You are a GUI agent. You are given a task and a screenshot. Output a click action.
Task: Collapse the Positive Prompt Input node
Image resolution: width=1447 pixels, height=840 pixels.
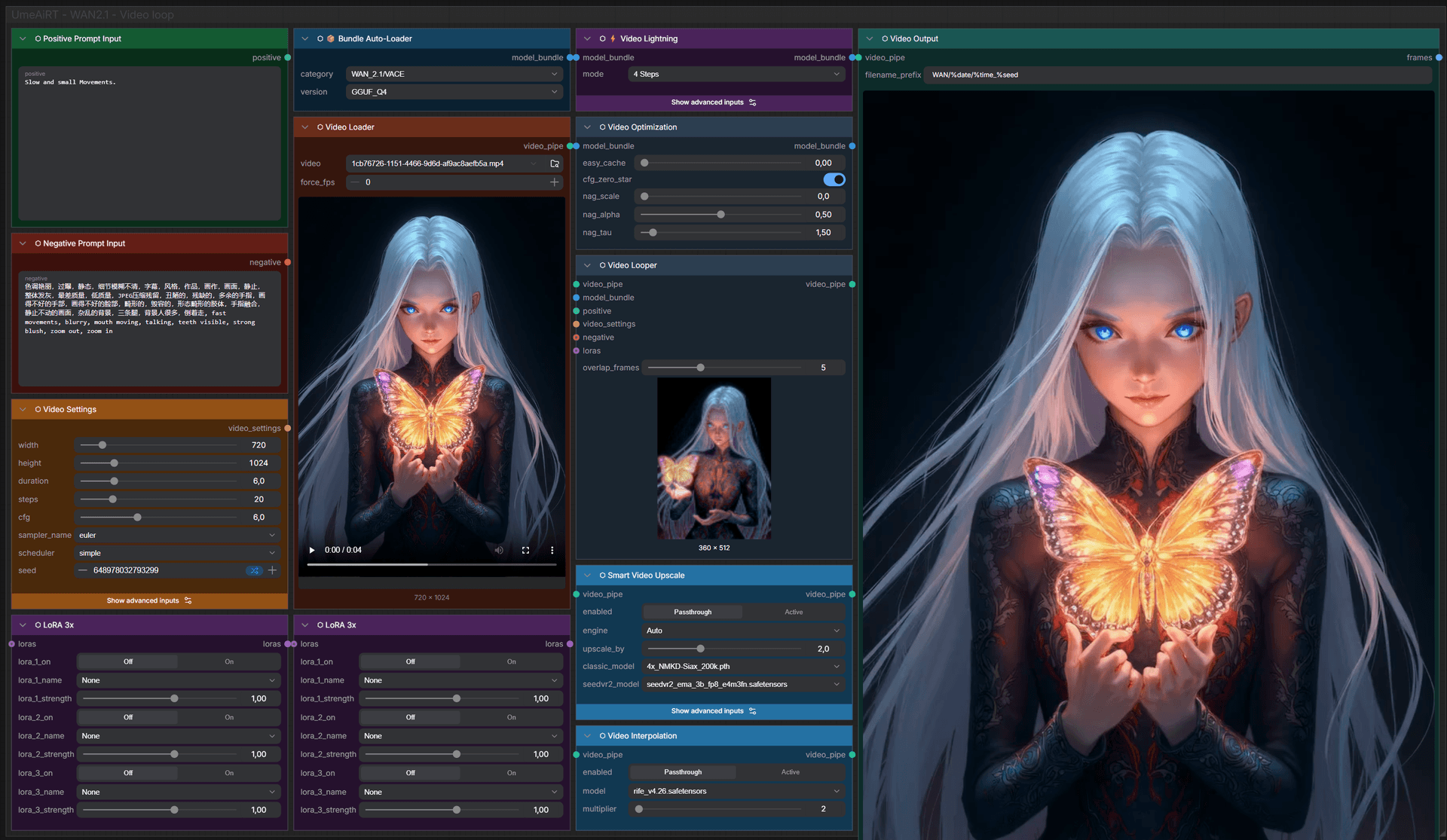point(23,39)
